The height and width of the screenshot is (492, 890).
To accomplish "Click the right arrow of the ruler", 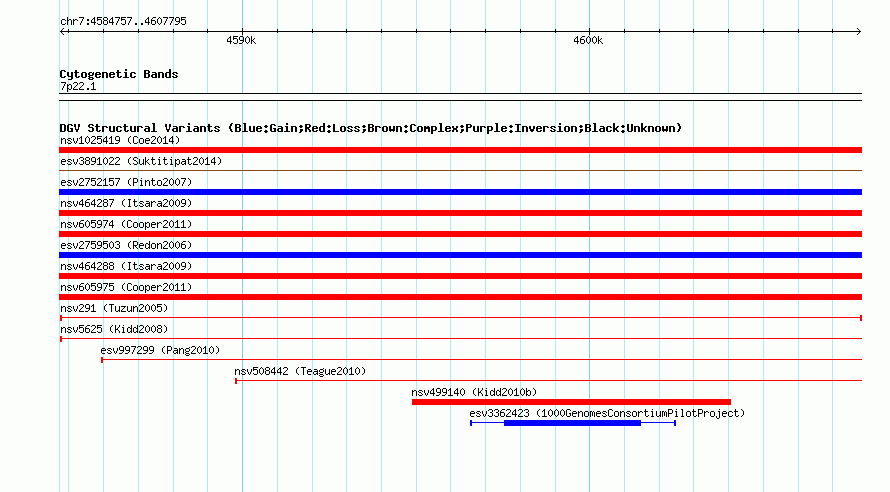I will 858,32.
